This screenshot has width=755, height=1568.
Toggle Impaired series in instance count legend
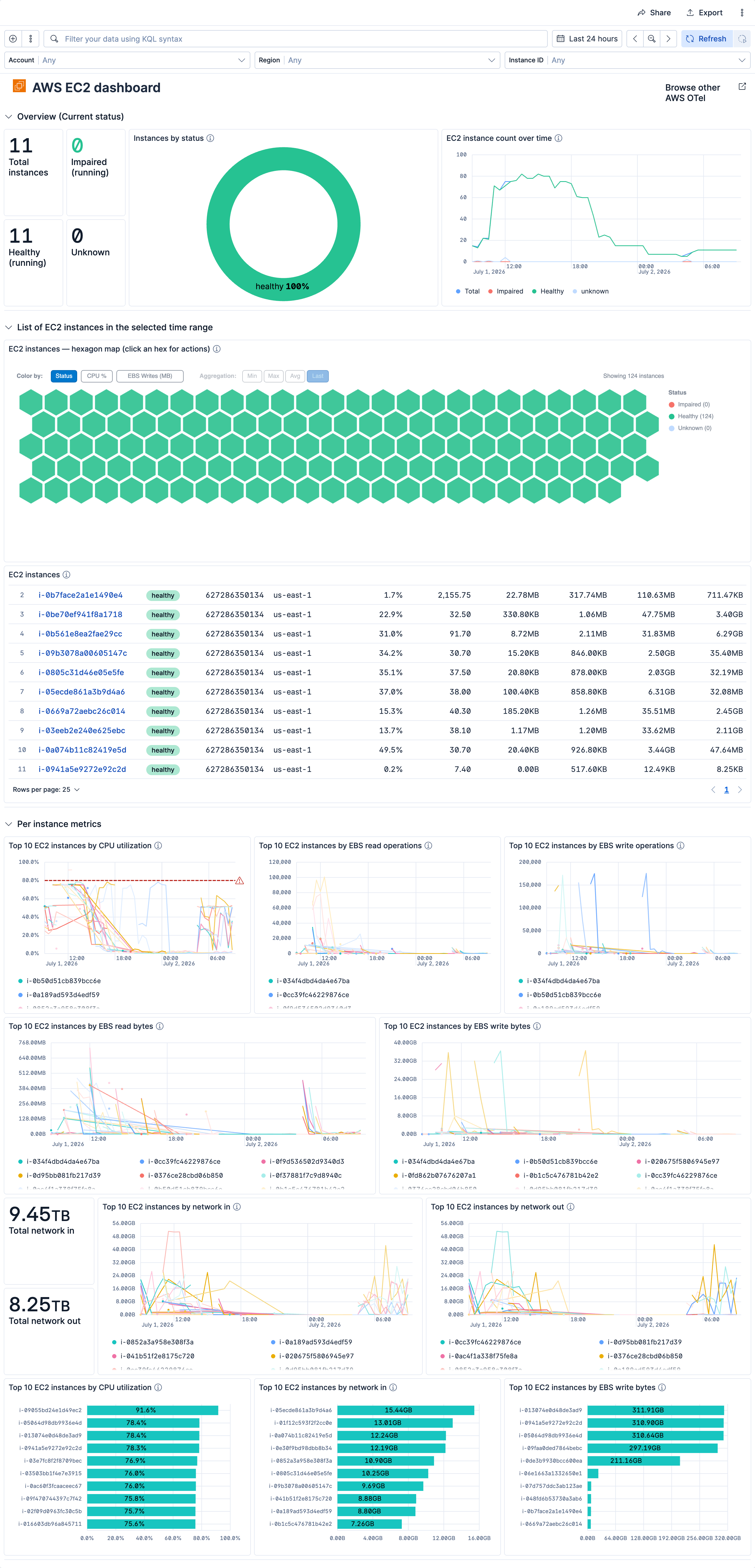505,291
